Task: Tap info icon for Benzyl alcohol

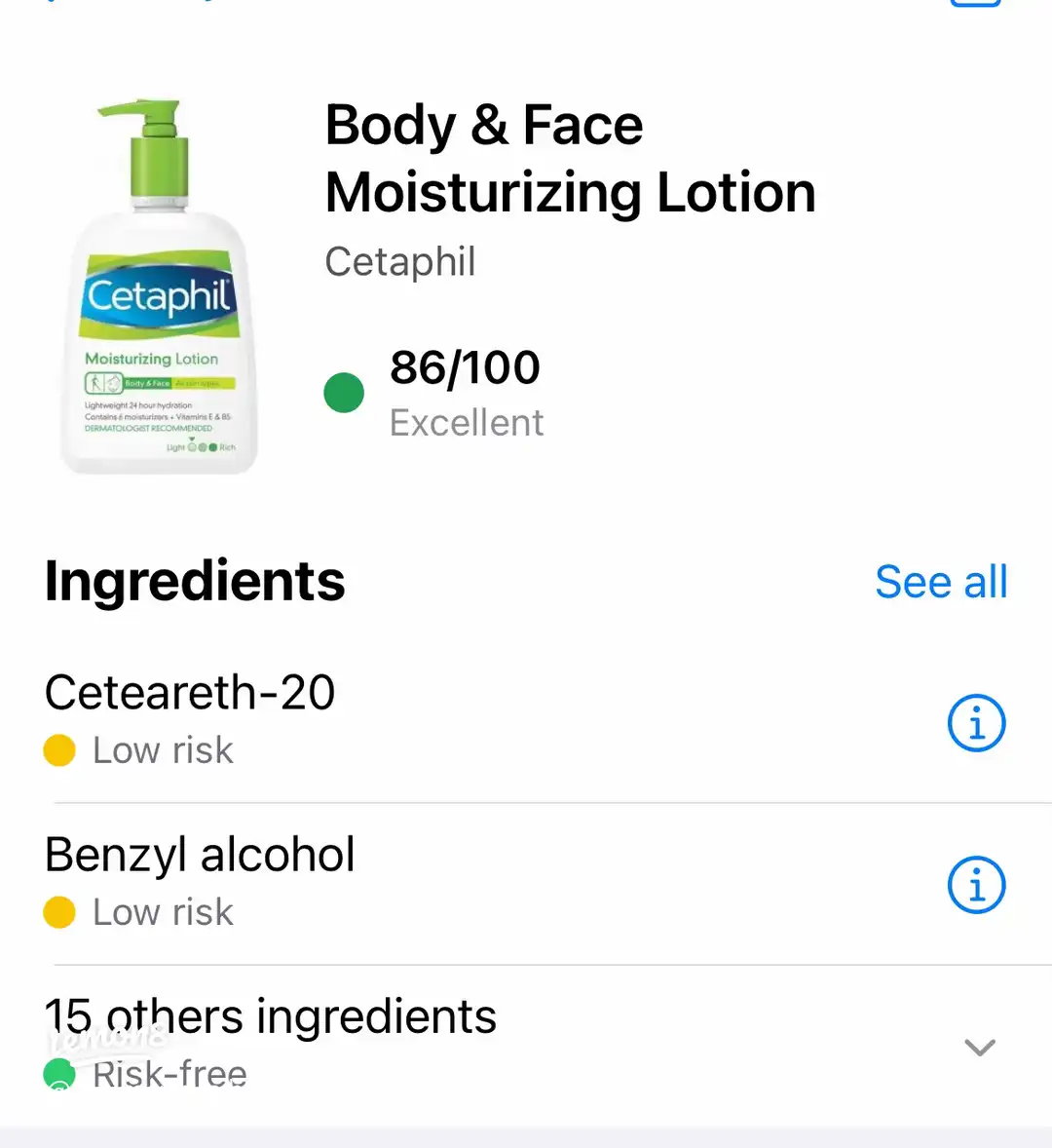Action: coord(976,885)
